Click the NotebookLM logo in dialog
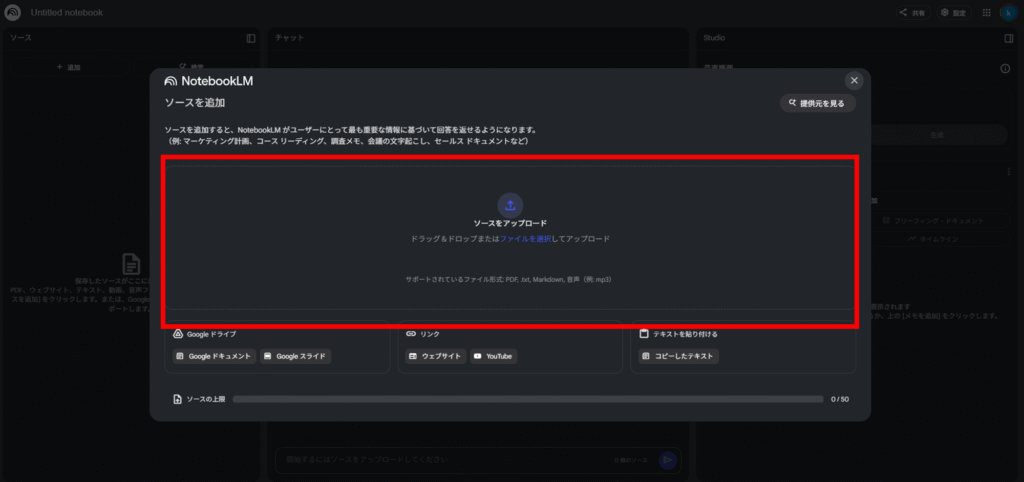1024x482 pixels. 208,81
